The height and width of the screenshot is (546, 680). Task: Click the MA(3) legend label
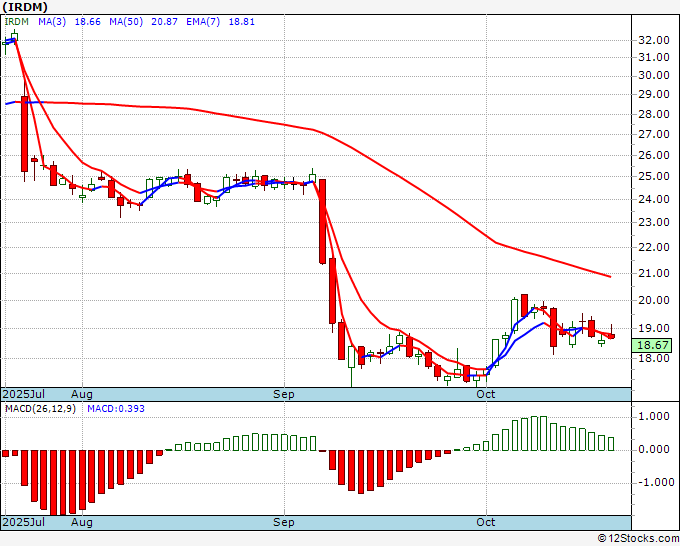(x=52, y=22)
